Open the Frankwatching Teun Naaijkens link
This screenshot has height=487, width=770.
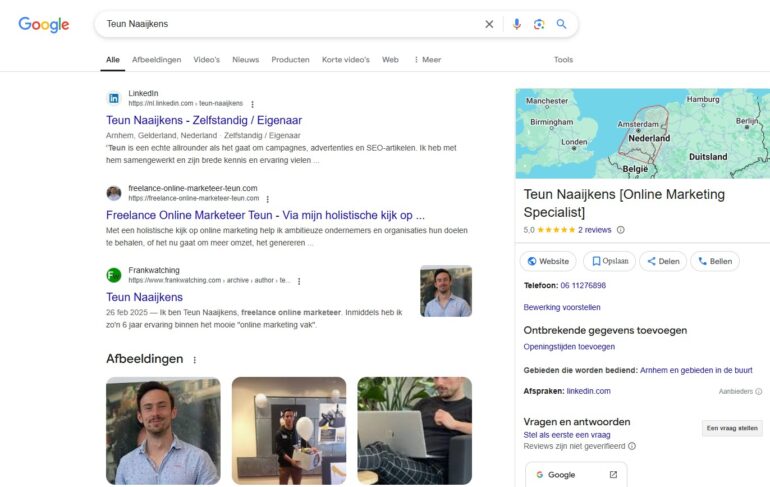[144, 297]
